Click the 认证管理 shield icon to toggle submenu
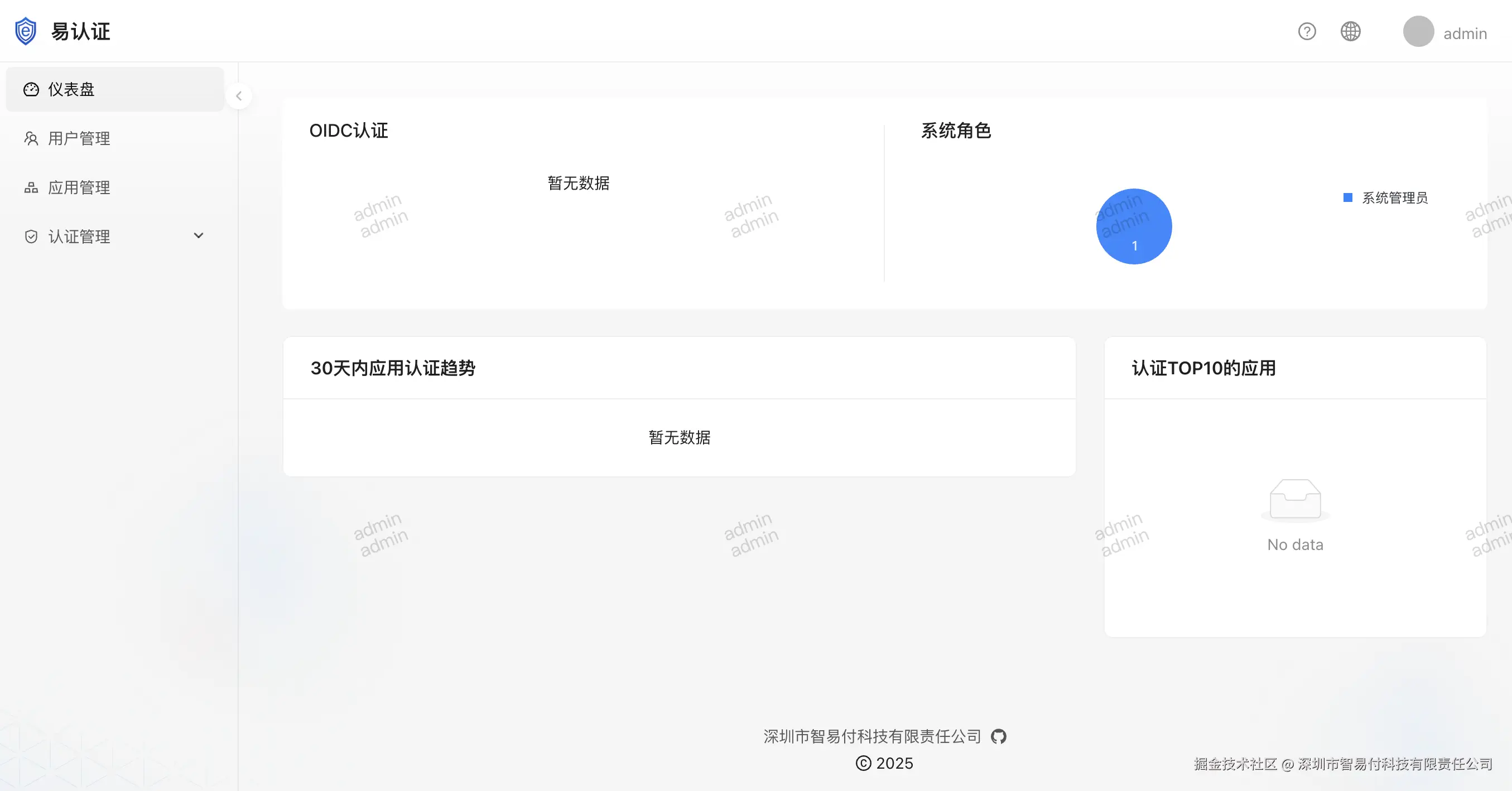Image resolution: width=1512 pixels, height=791 pixels. click(x=31, y=236)
